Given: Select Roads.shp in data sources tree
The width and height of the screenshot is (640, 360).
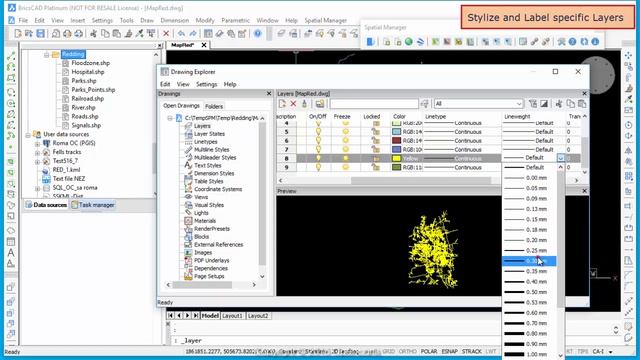Looking at the screenshot, I should tap(85, 116).
